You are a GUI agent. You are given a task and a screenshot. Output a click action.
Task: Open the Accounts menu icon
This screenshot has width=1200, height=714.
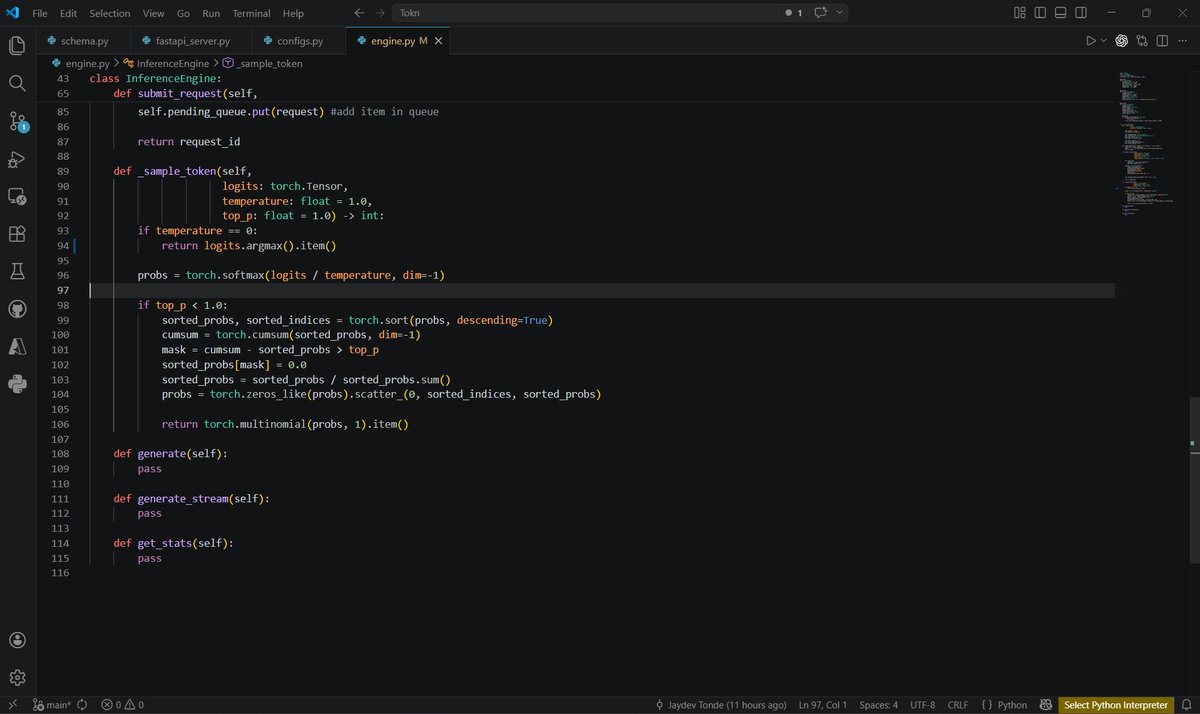[17, 640]
